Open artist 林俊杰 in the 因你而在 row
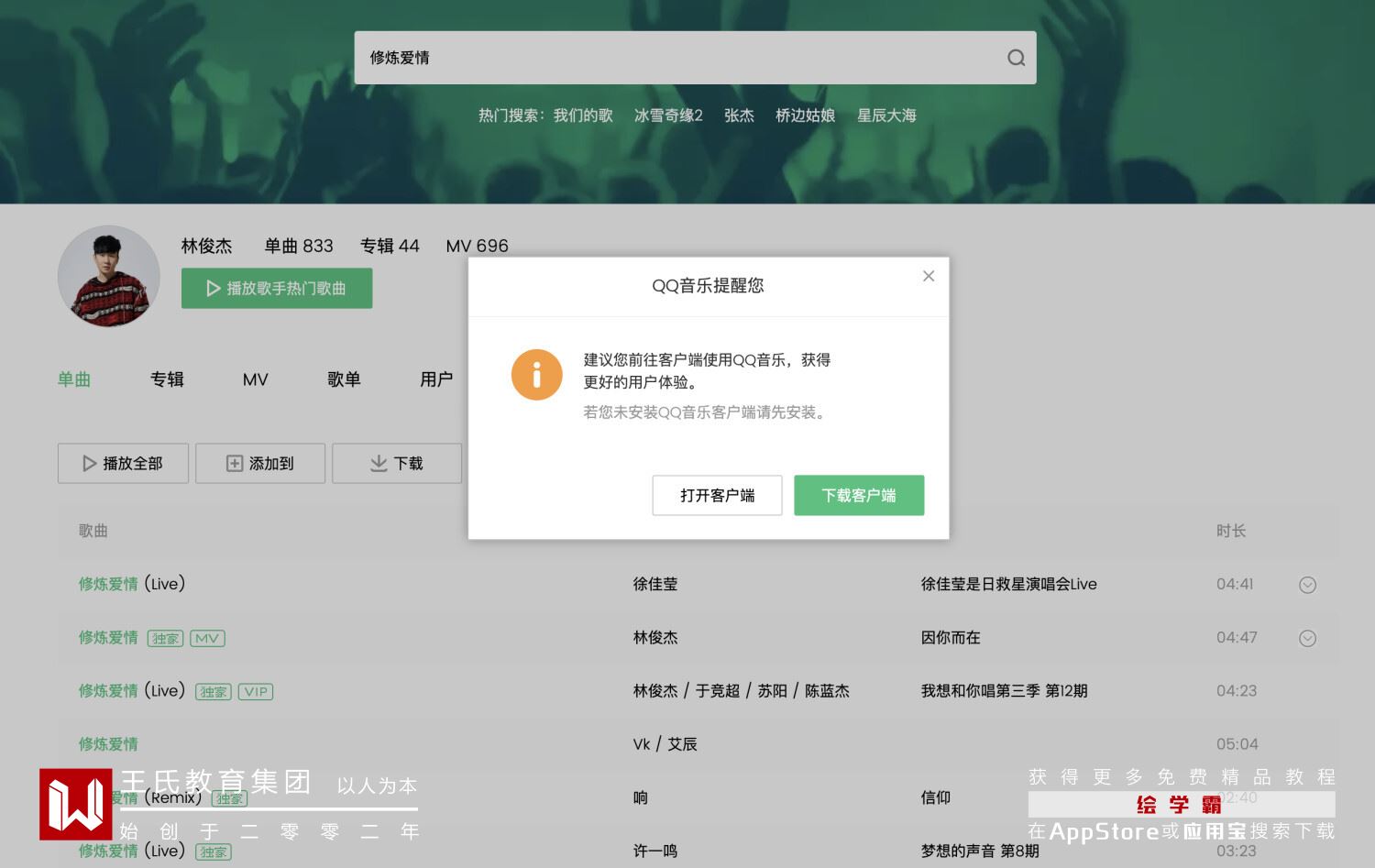The height and width of the screenshot is (868, 1375). pyautogui.click(x=655, y=638)
